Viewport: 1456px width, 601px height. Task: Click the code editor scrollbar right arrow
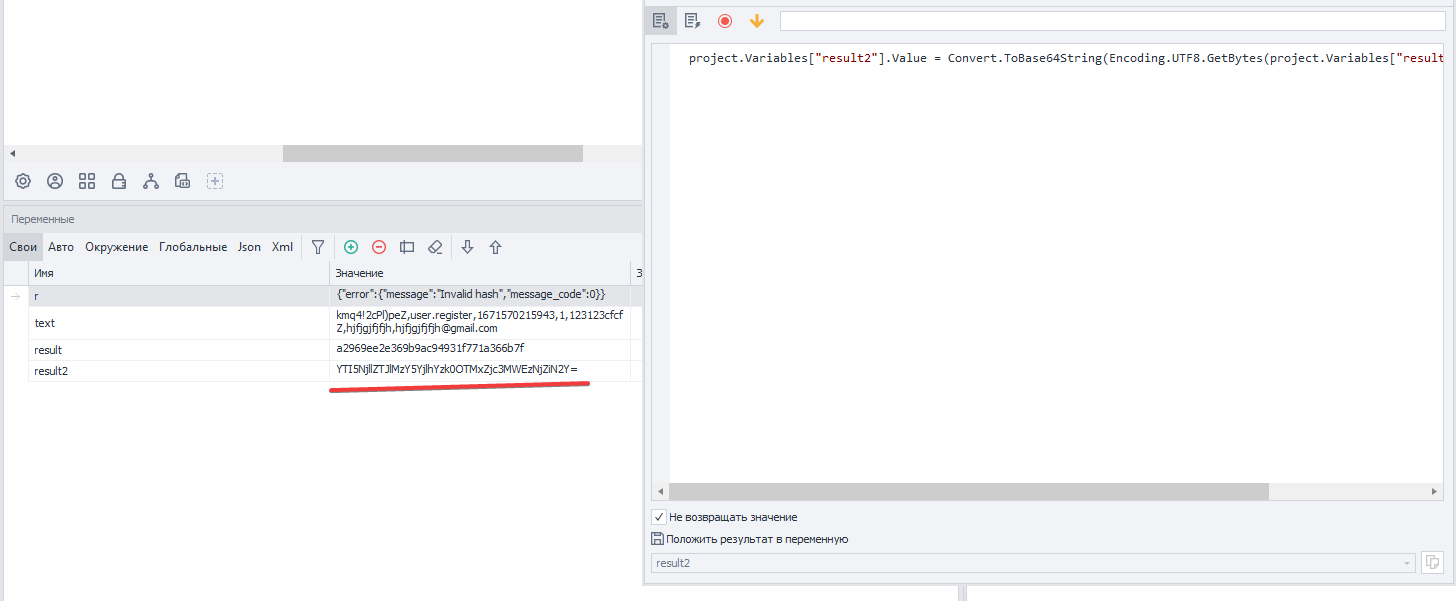[1436, 492]
